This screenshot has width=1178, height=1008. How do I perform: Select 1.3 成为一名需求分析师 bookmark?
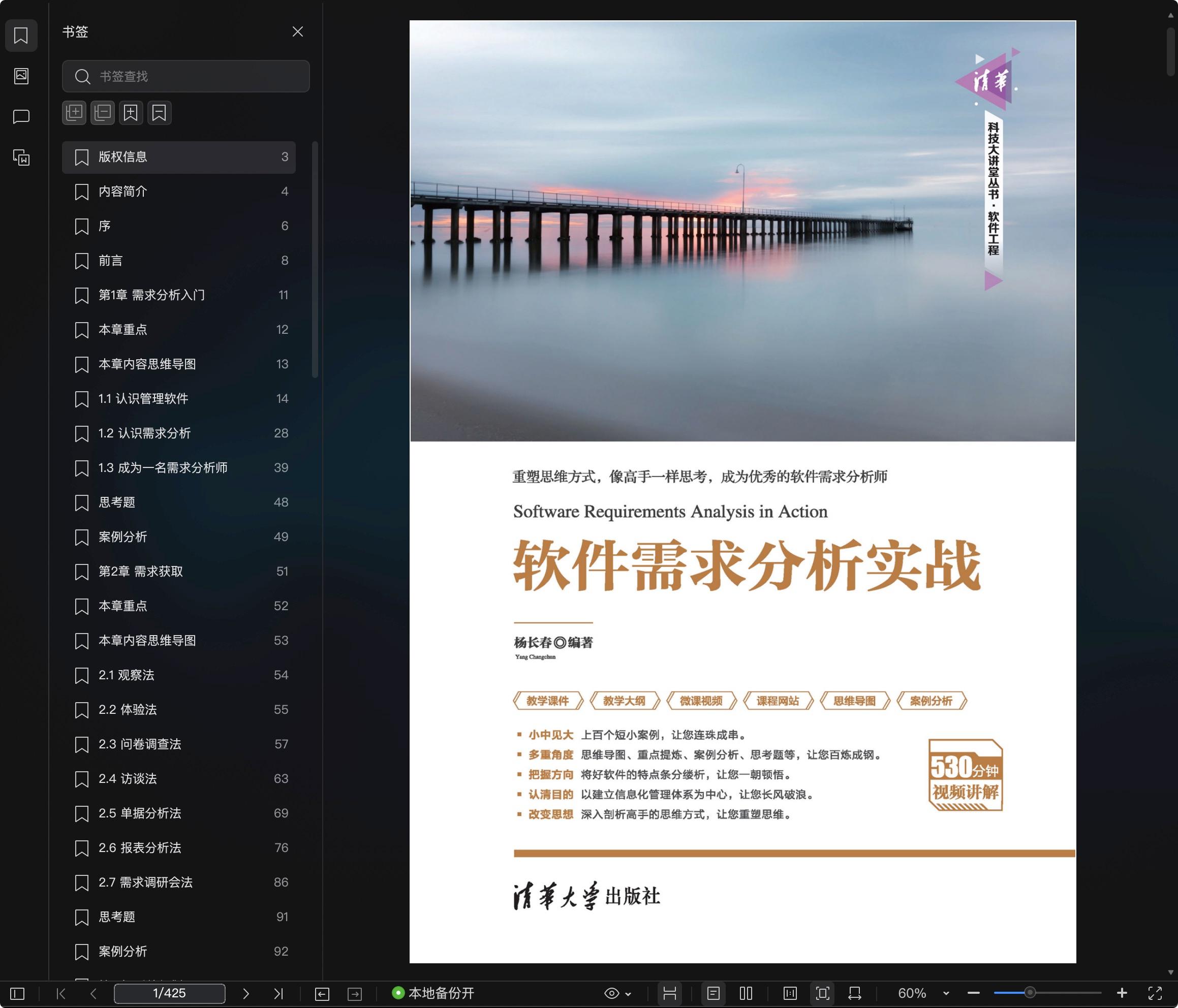coord(178,468)
